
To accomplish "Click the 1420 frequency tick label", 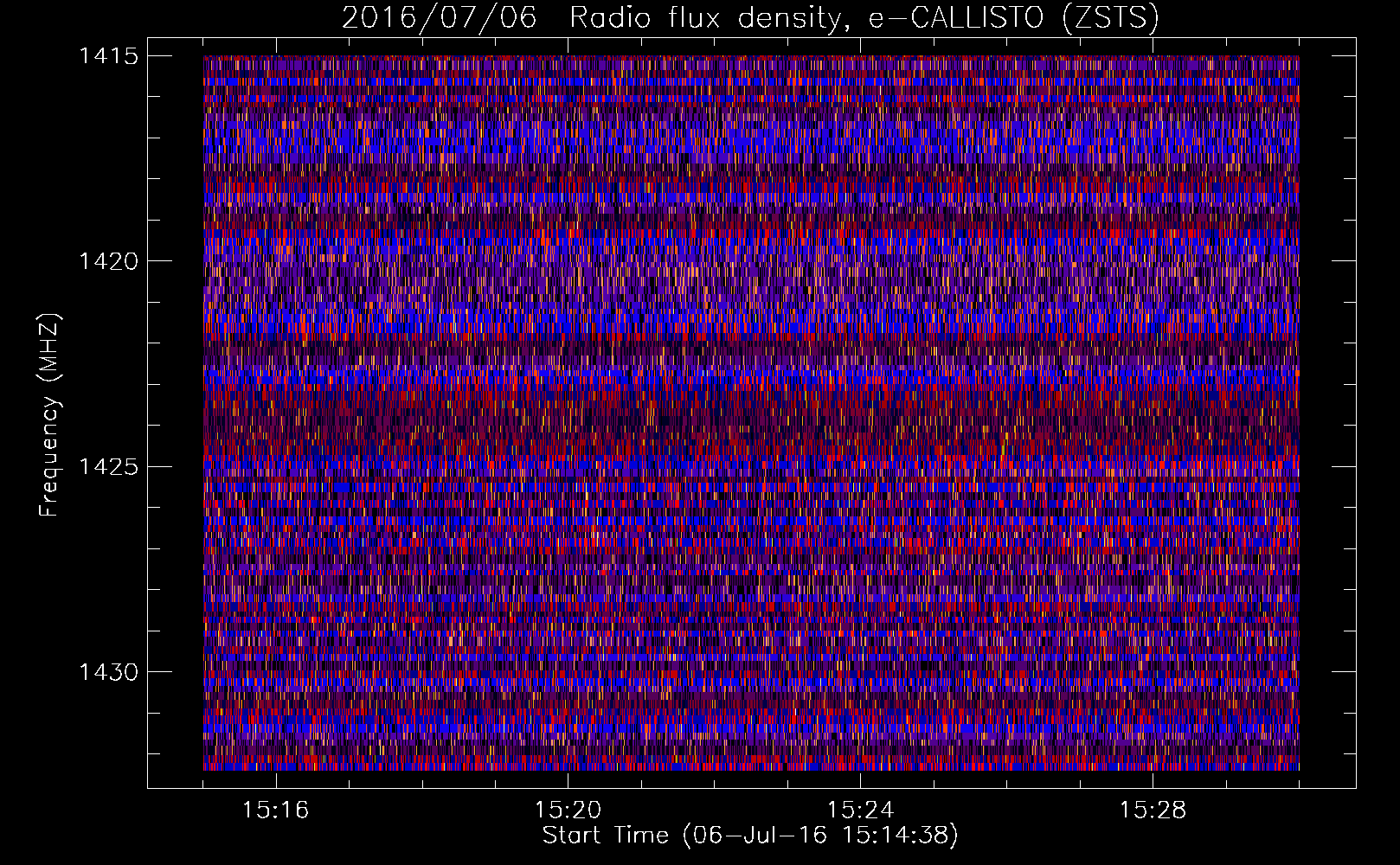I will click(x=108, y=261).
